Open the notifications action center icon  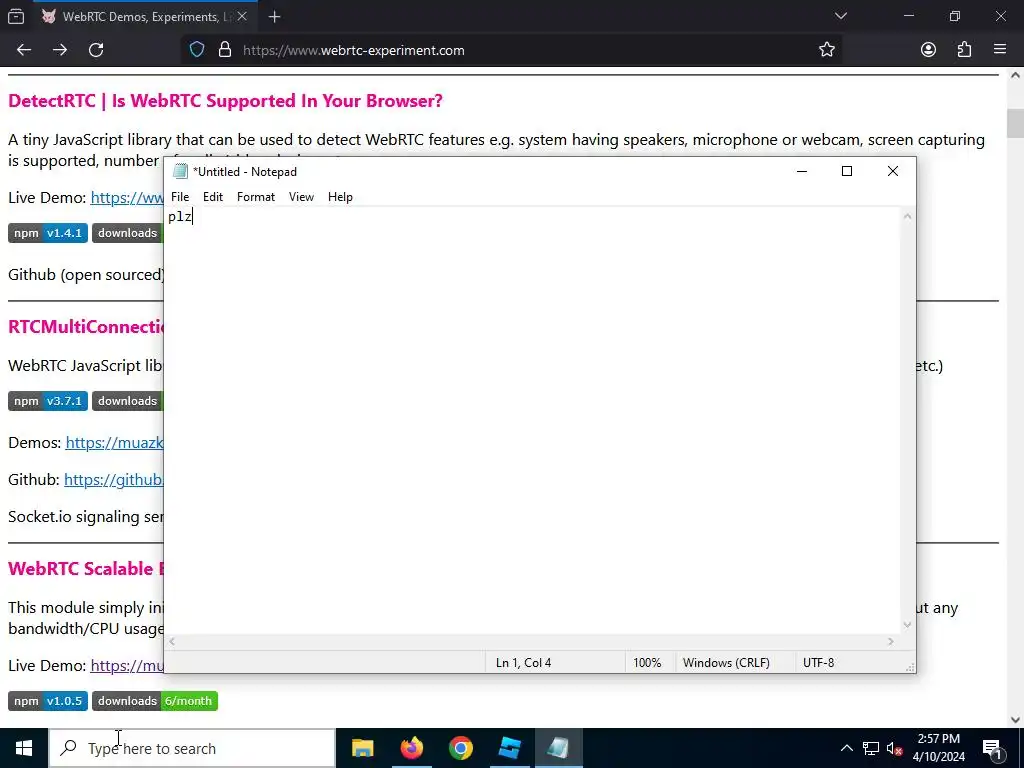click(992, 748)
